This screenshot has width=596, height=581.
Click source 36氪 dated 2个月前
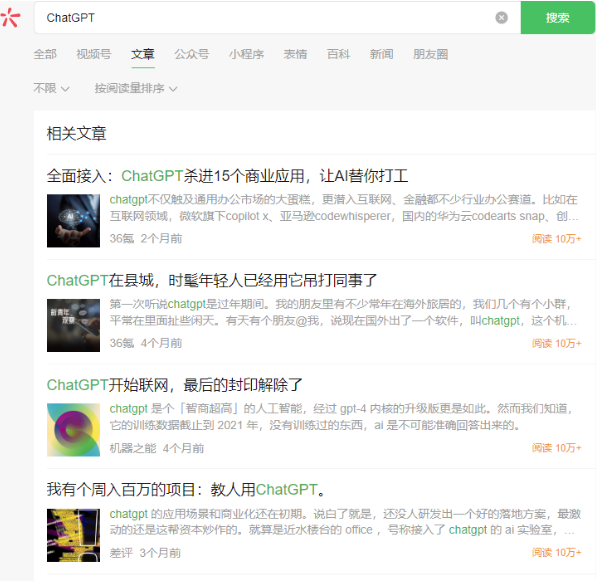coord(122,239)
